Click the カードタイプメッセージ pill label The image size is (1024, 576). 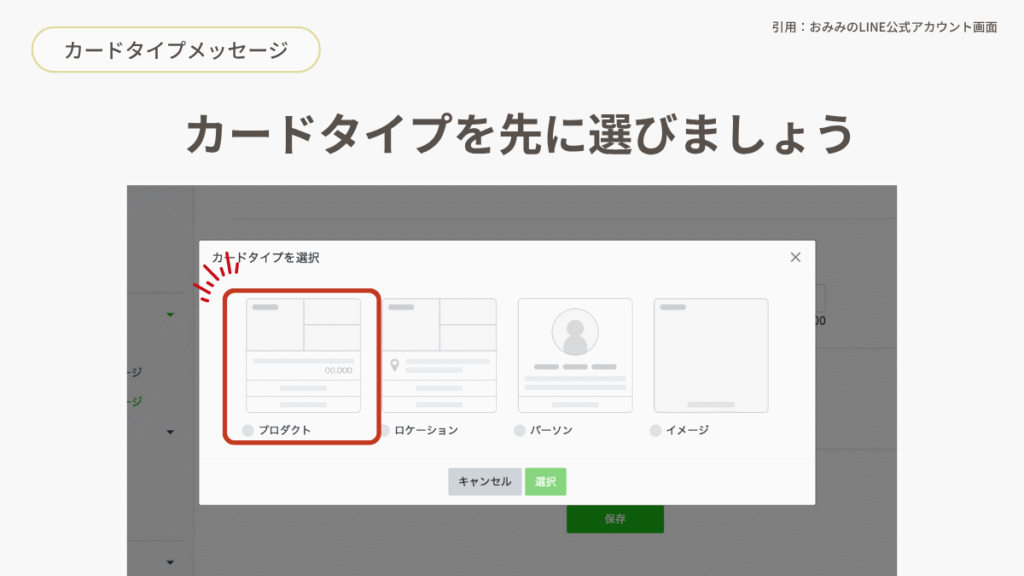tap(176, 50)
